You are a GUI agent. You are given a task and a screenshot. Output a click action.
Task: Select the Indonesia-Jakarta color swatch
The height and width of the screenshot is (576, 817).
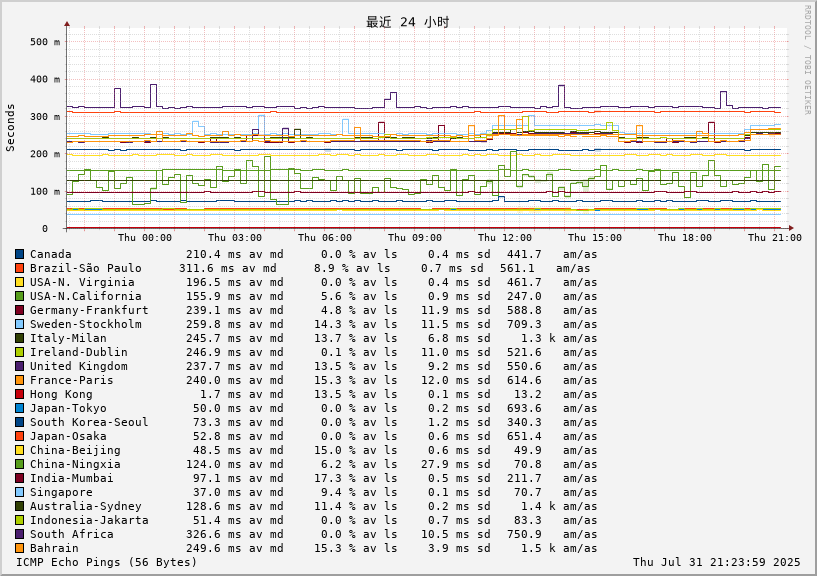20,520
